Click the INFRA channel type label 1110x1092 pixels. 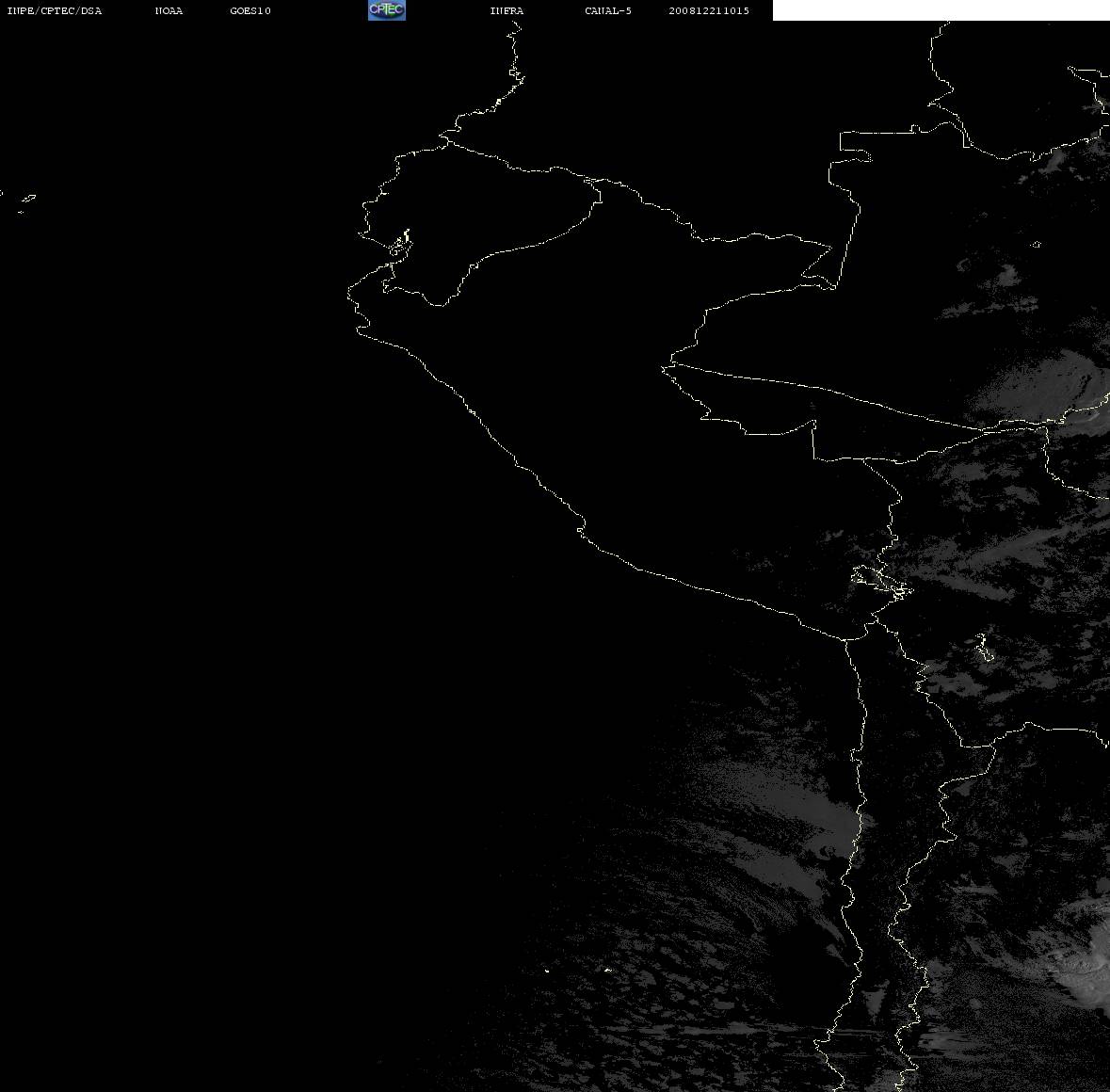pyautogui.click(x=507, y=10)
